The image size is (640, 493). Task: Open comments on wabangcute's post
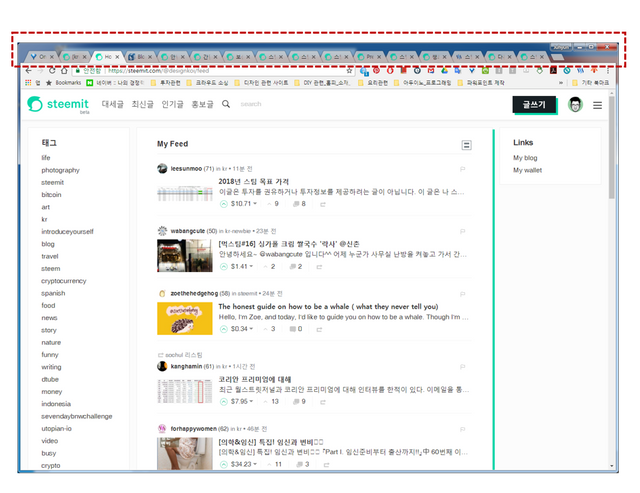pos(296,266)
